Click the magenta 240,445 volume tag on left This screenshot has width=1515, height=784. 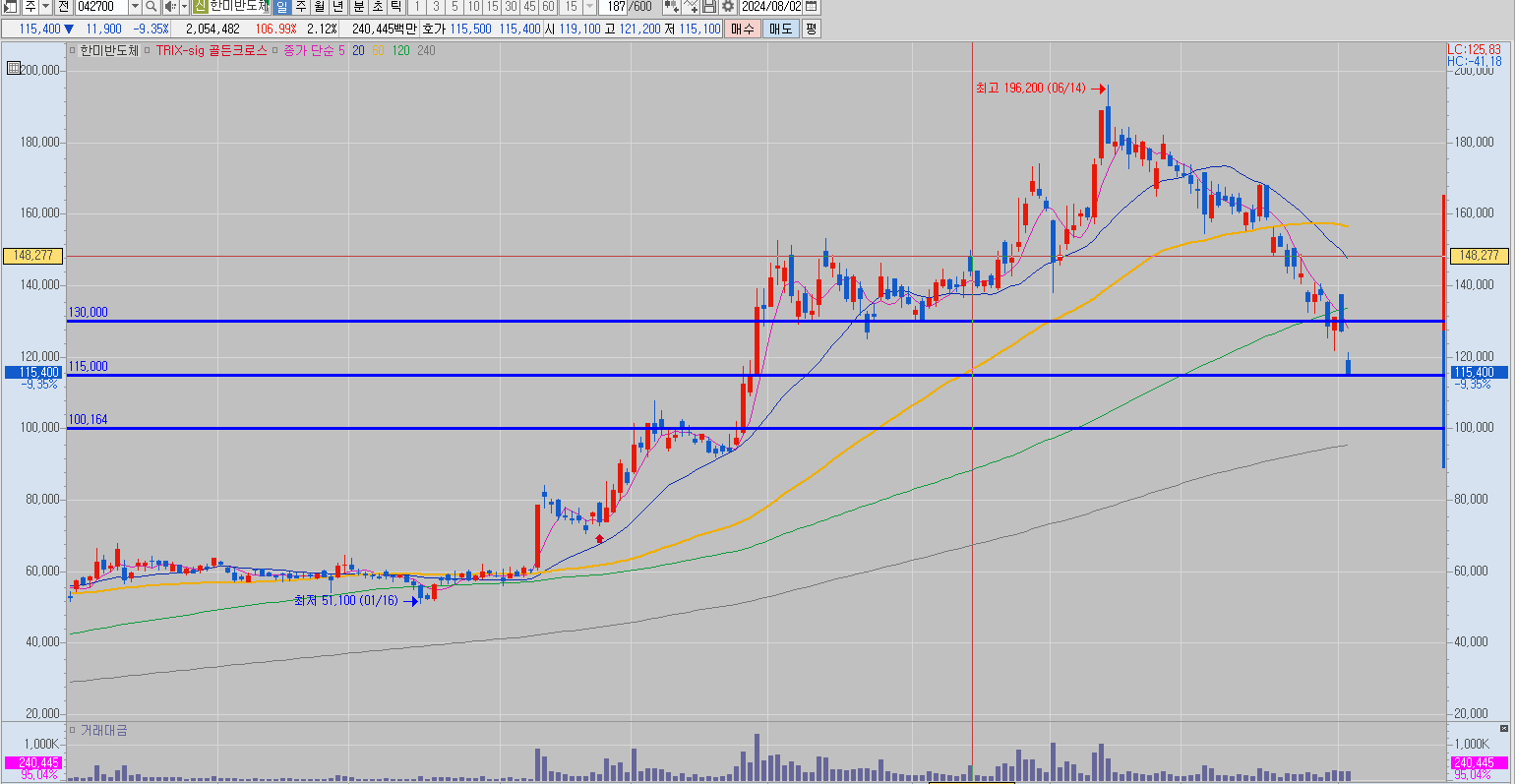pos(33,762)
